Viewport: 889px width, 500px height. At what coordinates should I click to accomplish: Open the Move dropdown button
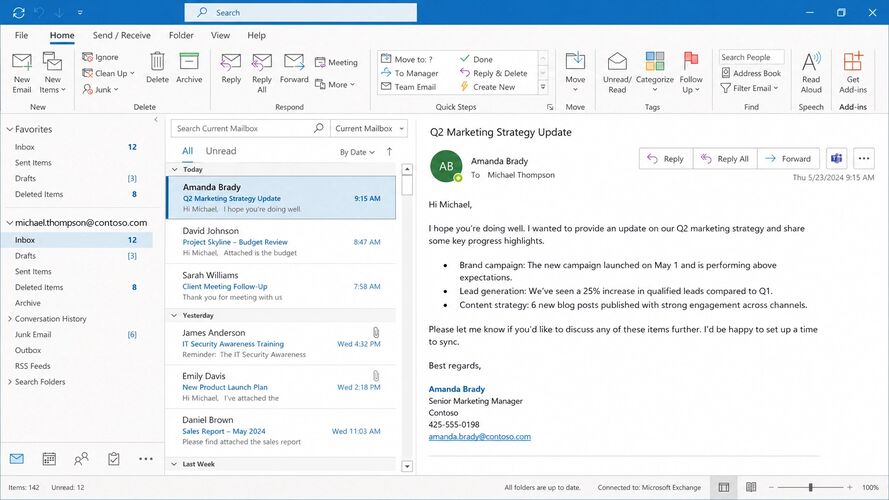tap(575, 73)
